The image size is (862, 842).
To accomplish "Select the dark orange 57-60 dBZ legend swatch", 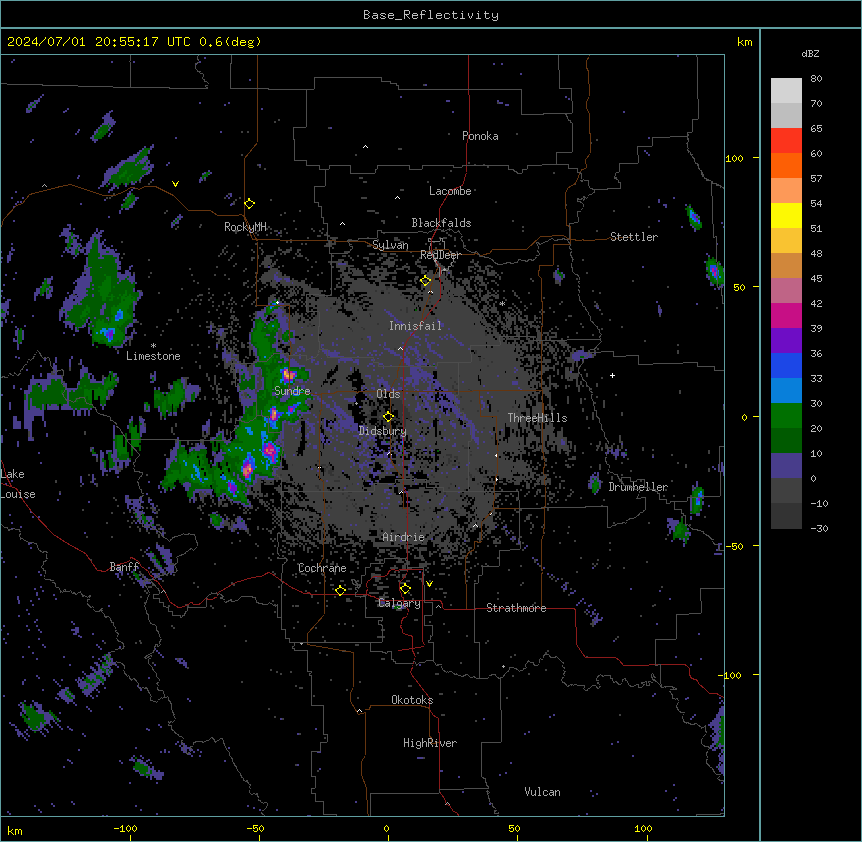I will pos(786,165).
